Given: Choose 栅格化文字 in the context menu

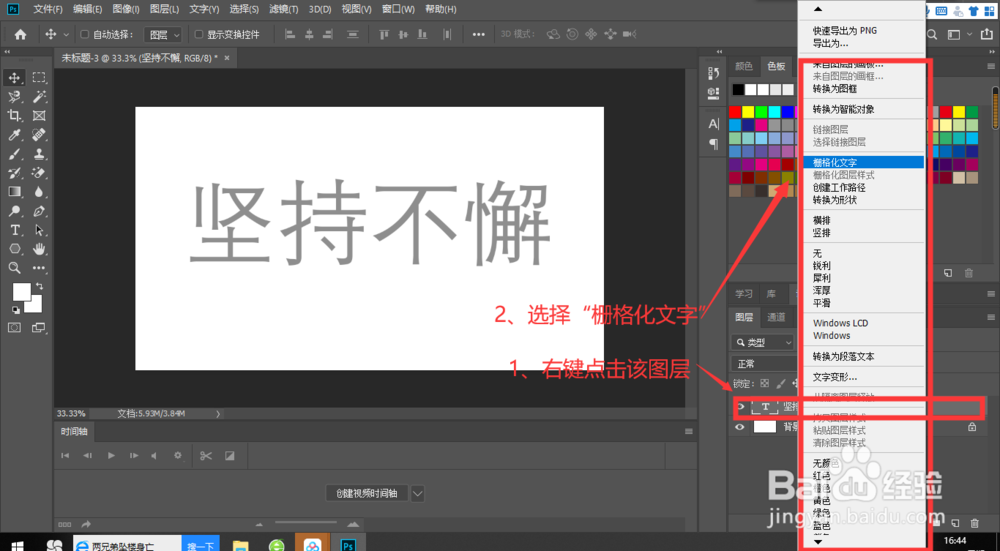Looking at the screenshot, I should click(862, 163).
